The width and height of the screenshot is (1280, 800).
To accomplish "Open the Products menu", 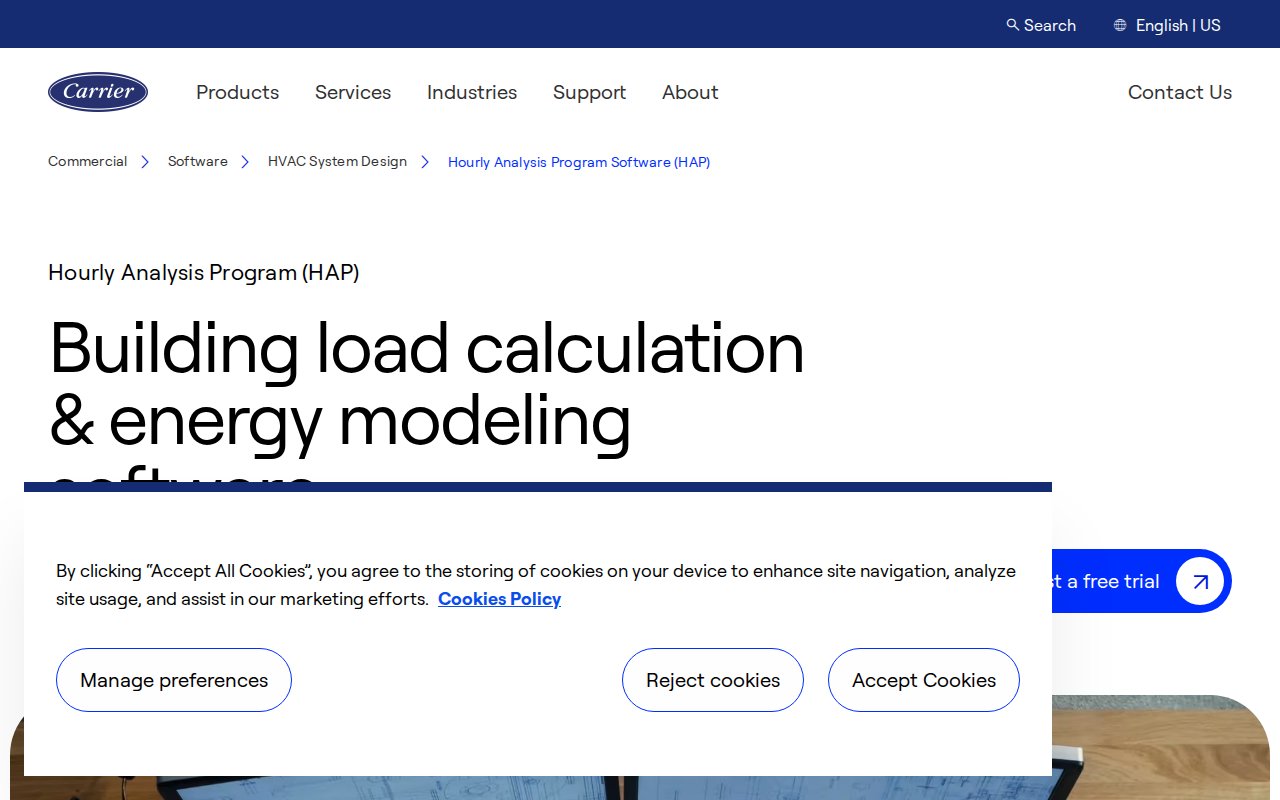I will pyautogui.click(x=237, y=92).
